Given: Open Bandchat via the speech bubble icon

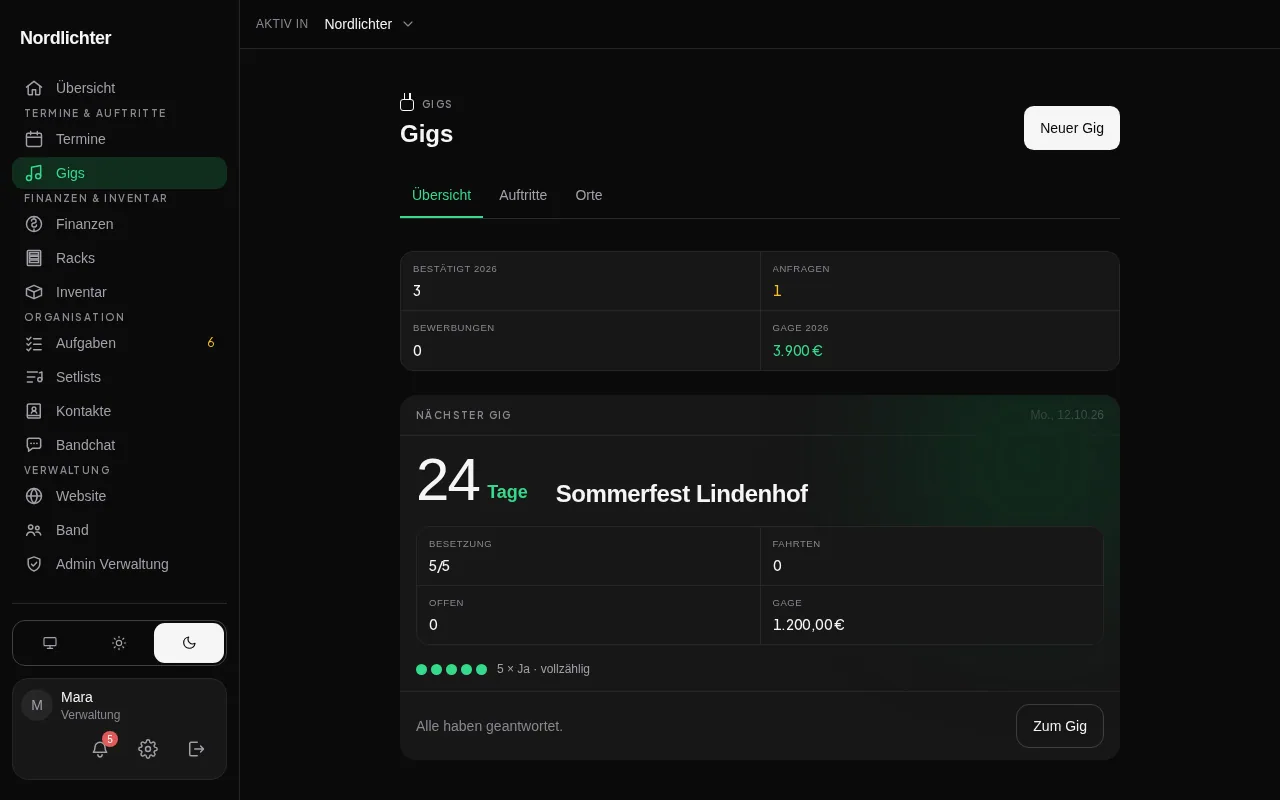Looking at the screenshot, I should tap(34, 445).
